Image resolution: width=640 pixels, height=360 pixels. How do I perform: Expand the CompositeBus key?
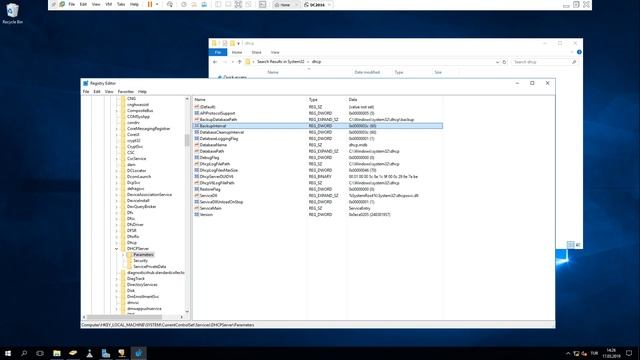[116, 111]
